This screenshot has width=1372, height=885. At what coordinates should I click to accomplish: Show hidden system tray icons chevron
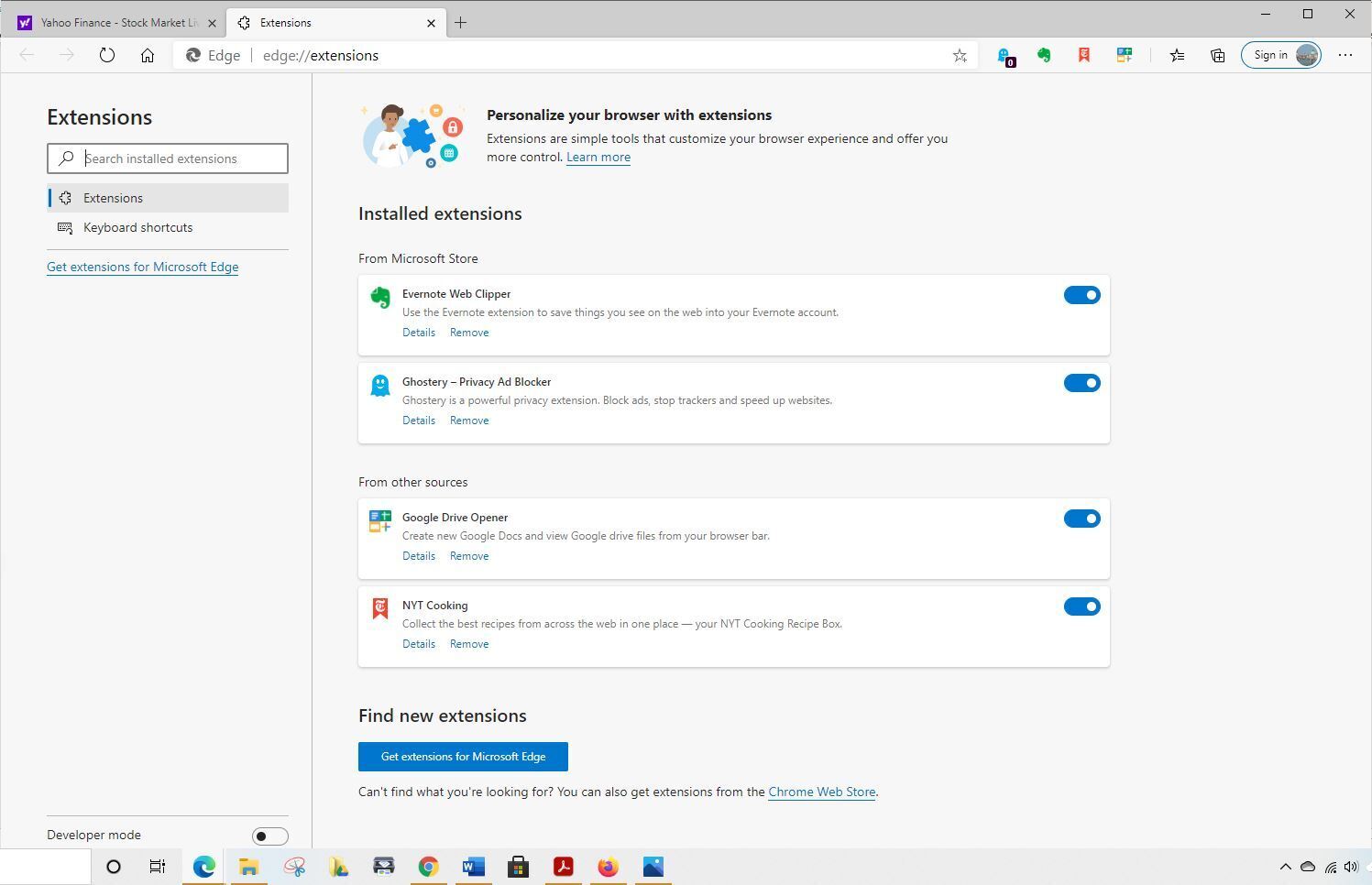pyautogui.click(x=1285, y=867)
